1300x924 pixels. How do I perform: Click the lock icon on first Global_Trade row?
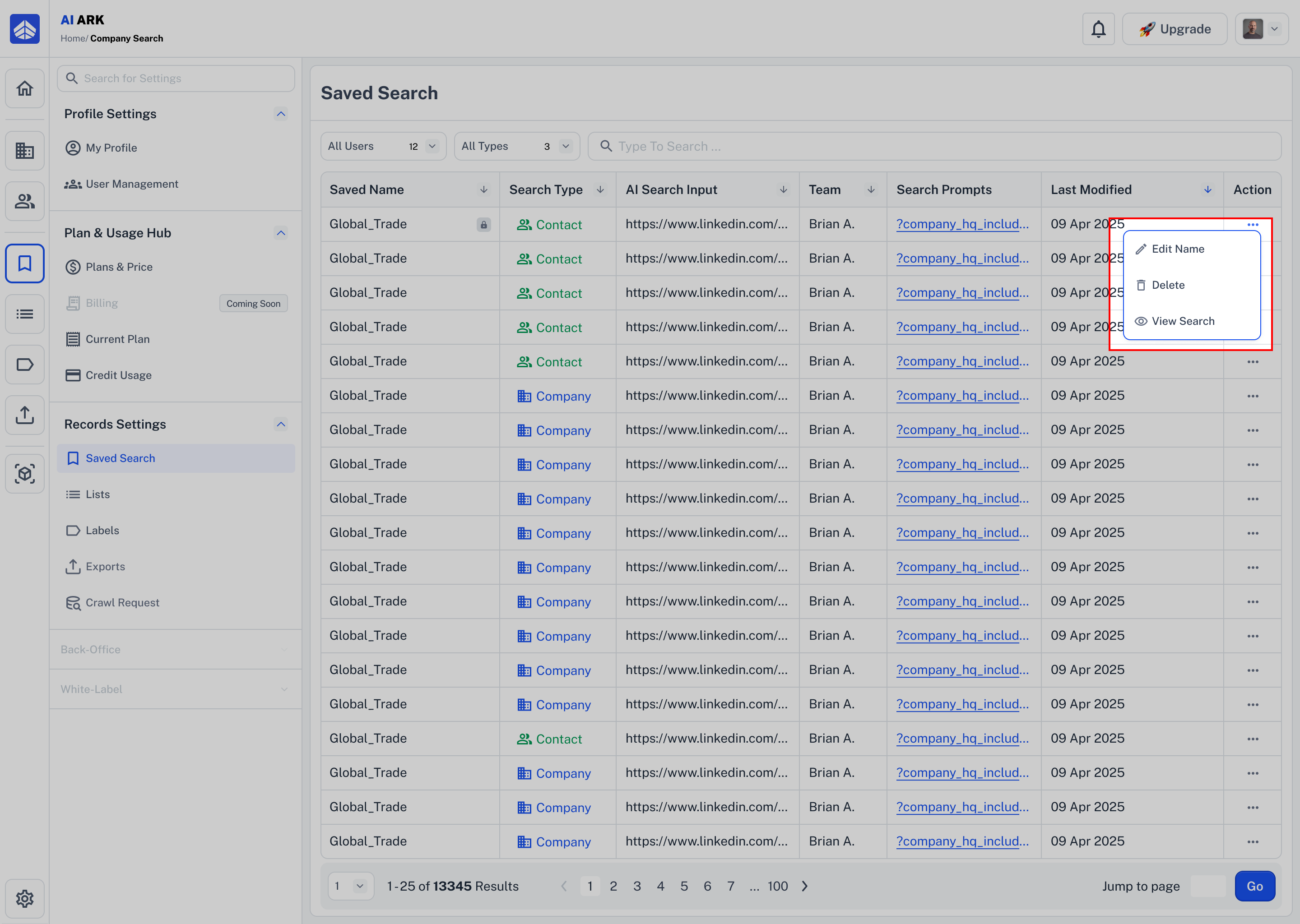[x=483, y=225]
